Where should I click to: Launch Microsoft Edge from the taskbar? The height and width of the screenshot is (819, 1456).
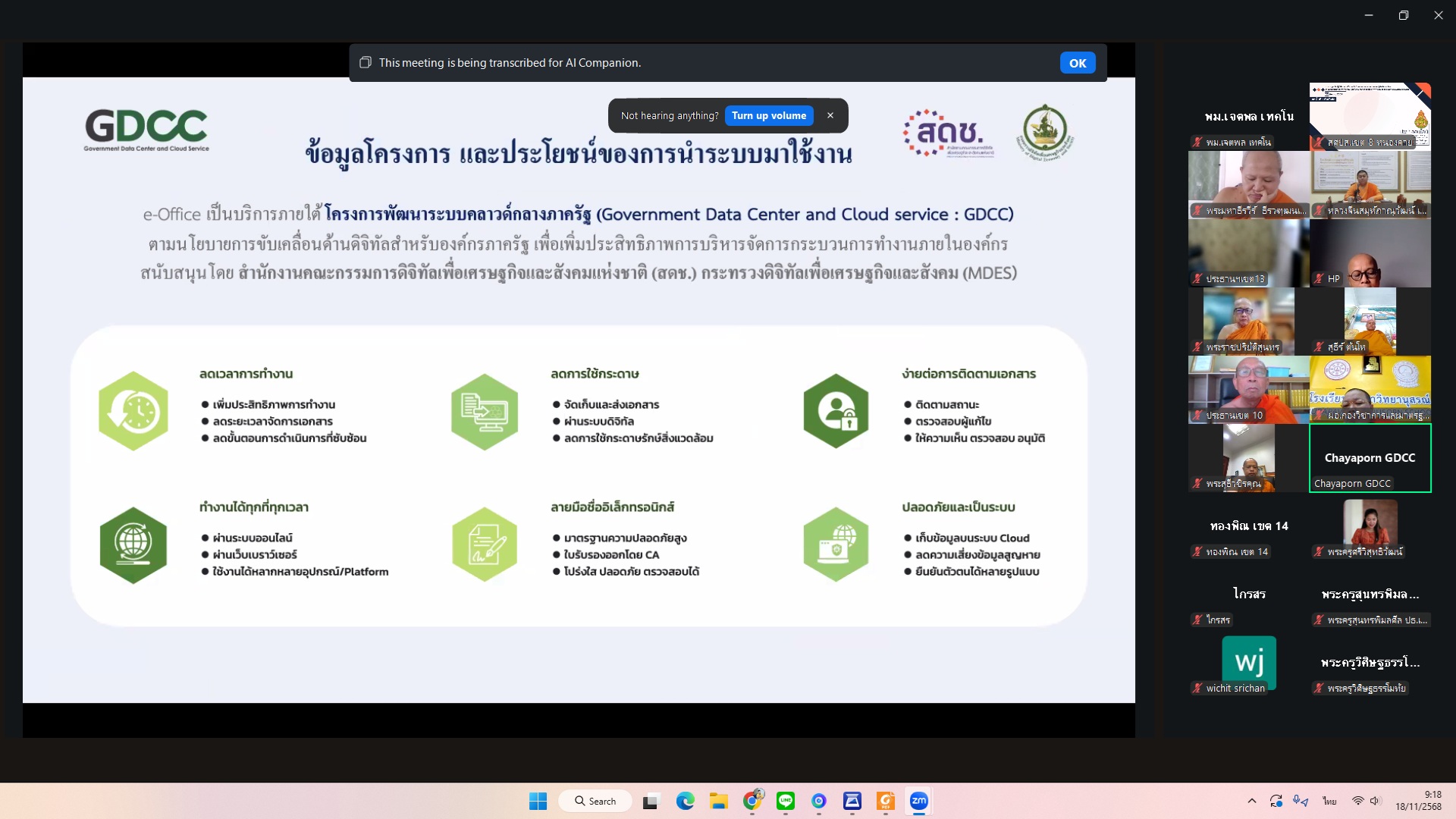(x=686, y=801)
